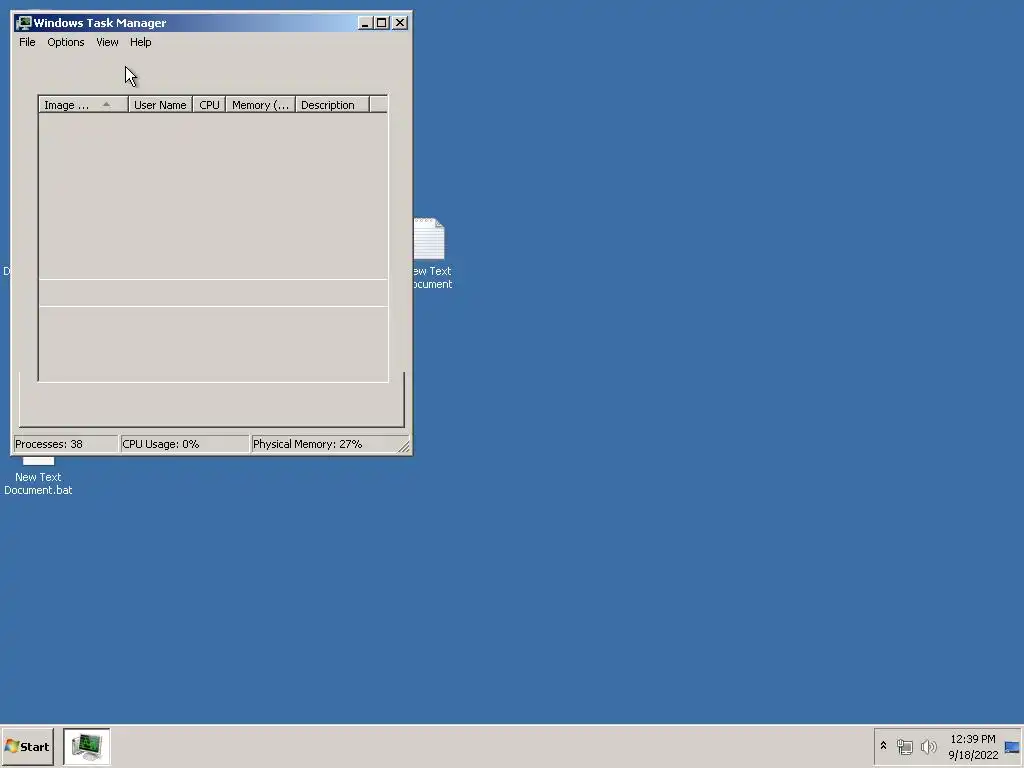The height and width of the screenshot is (768, 1024).
Task: Open the File menu in Task Manager
Action: [x=27, y=42]
